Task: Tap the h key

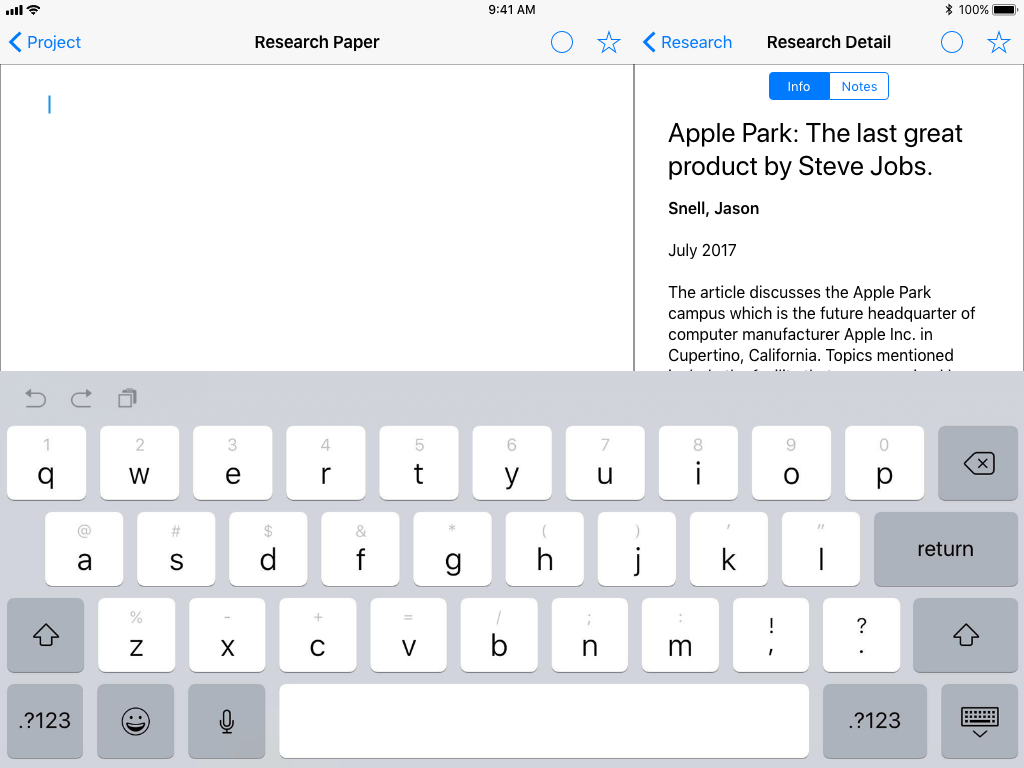Action: [545, 549]
